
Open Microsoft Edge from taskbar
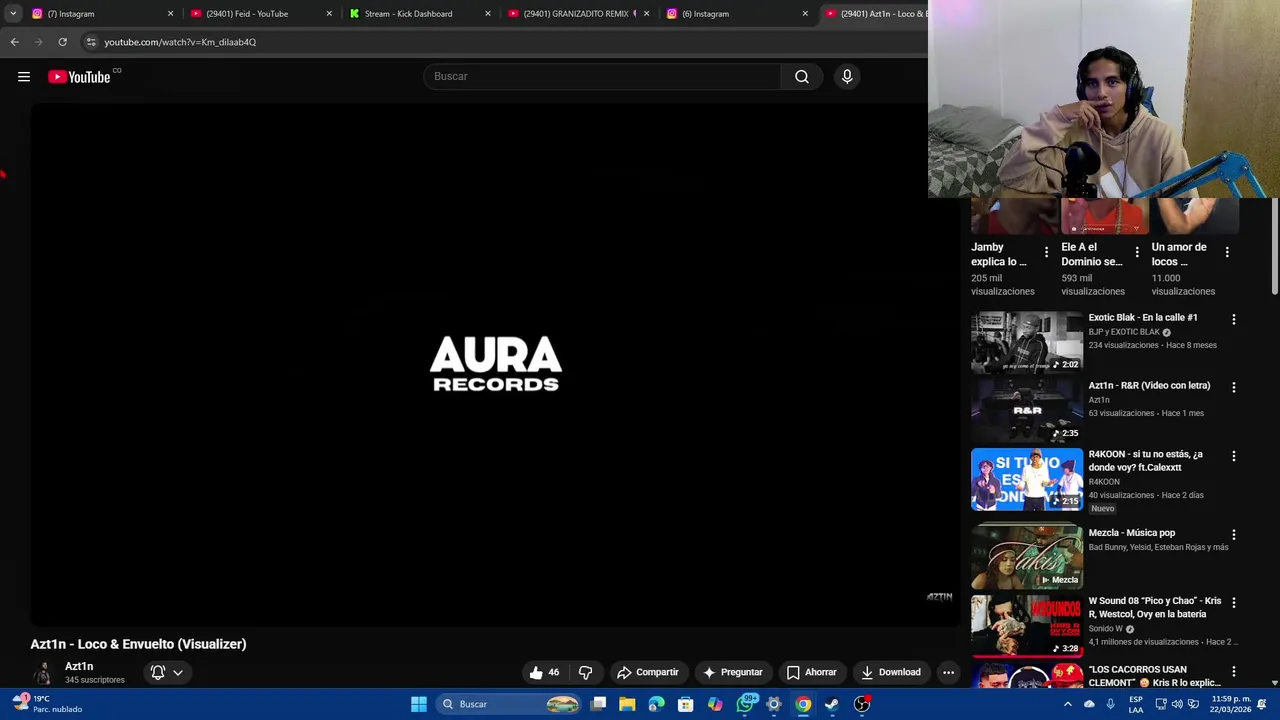pyautogui.click(x=656, y=704)
